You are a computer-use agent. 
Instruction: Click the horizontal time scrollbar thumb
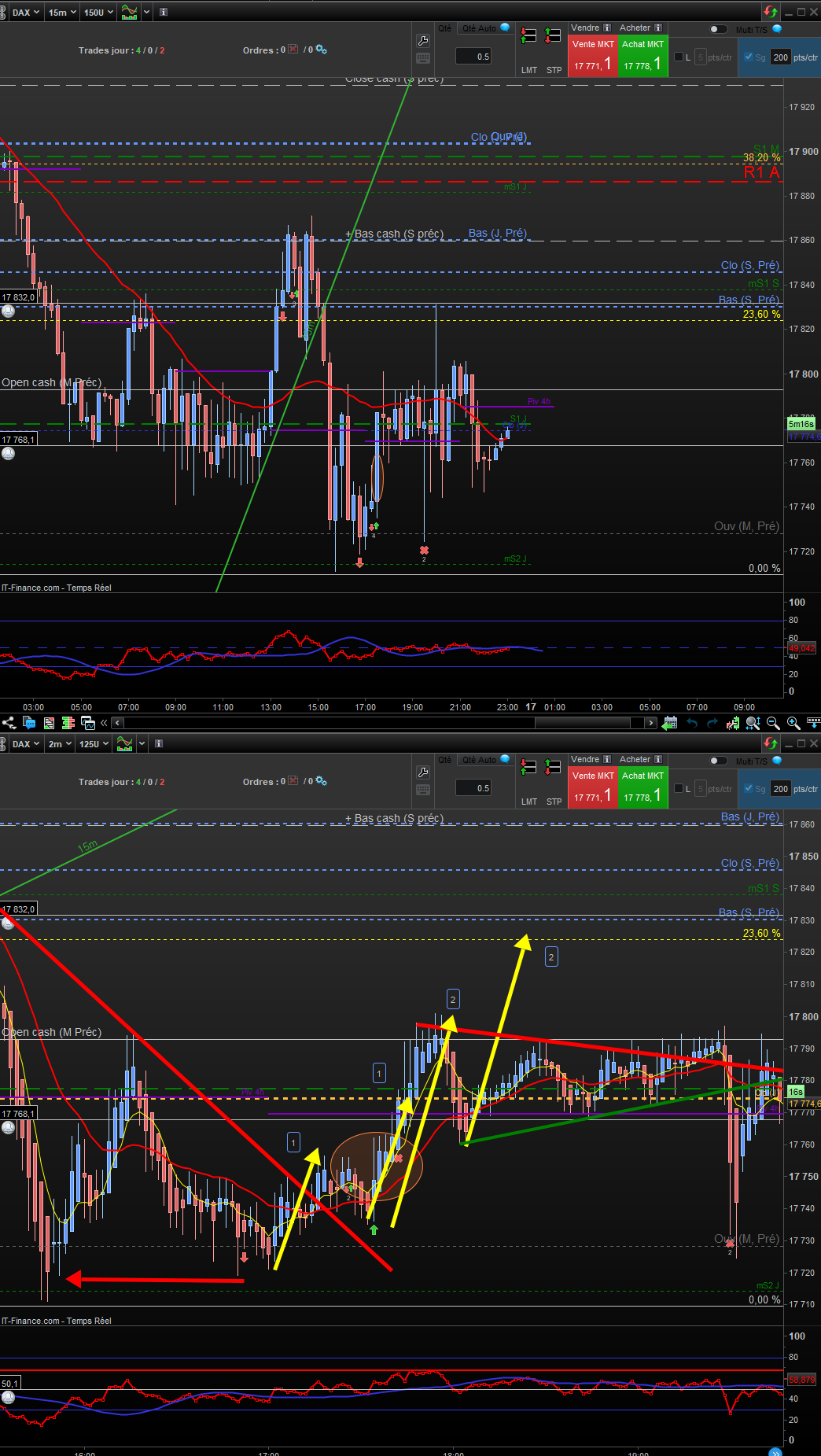coord(584,723)
